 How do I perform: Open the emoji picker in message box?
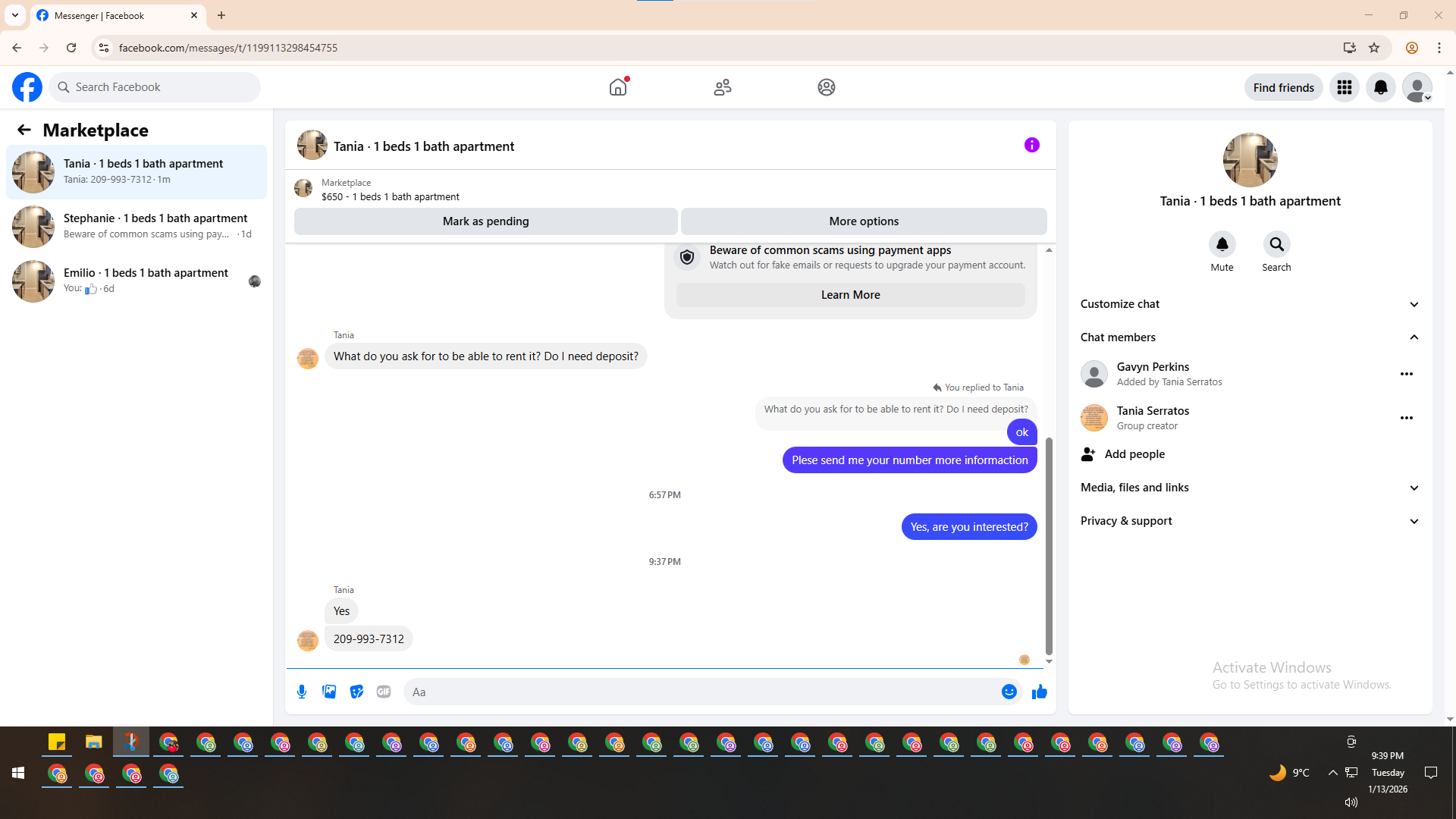coord(1009,692)
